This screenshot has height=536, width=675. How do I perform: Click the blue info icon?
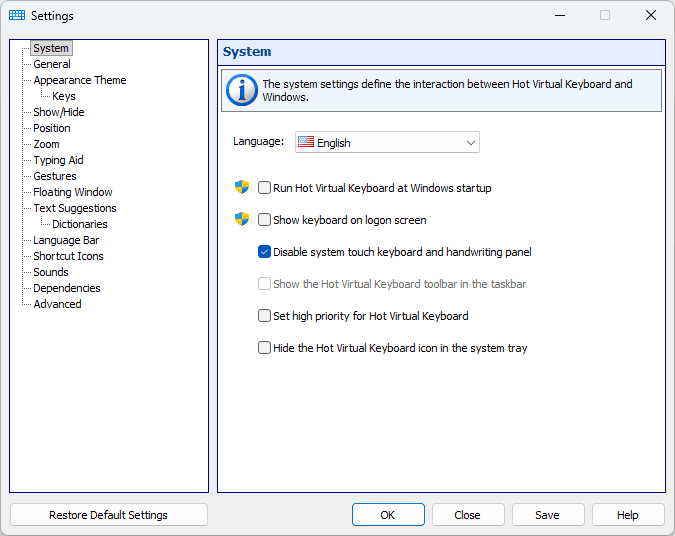pos(242,90)
